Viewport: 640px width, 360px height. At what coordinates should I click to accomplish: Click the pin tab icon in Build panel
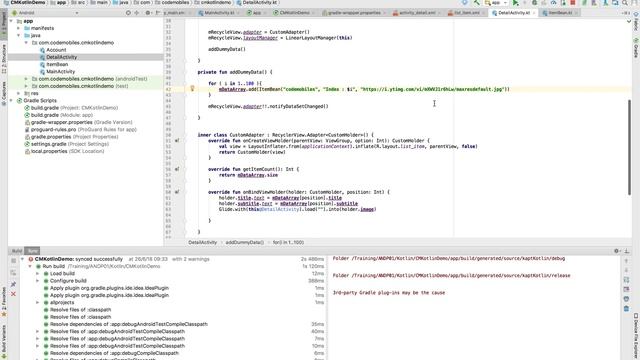[x=13, y=284]
